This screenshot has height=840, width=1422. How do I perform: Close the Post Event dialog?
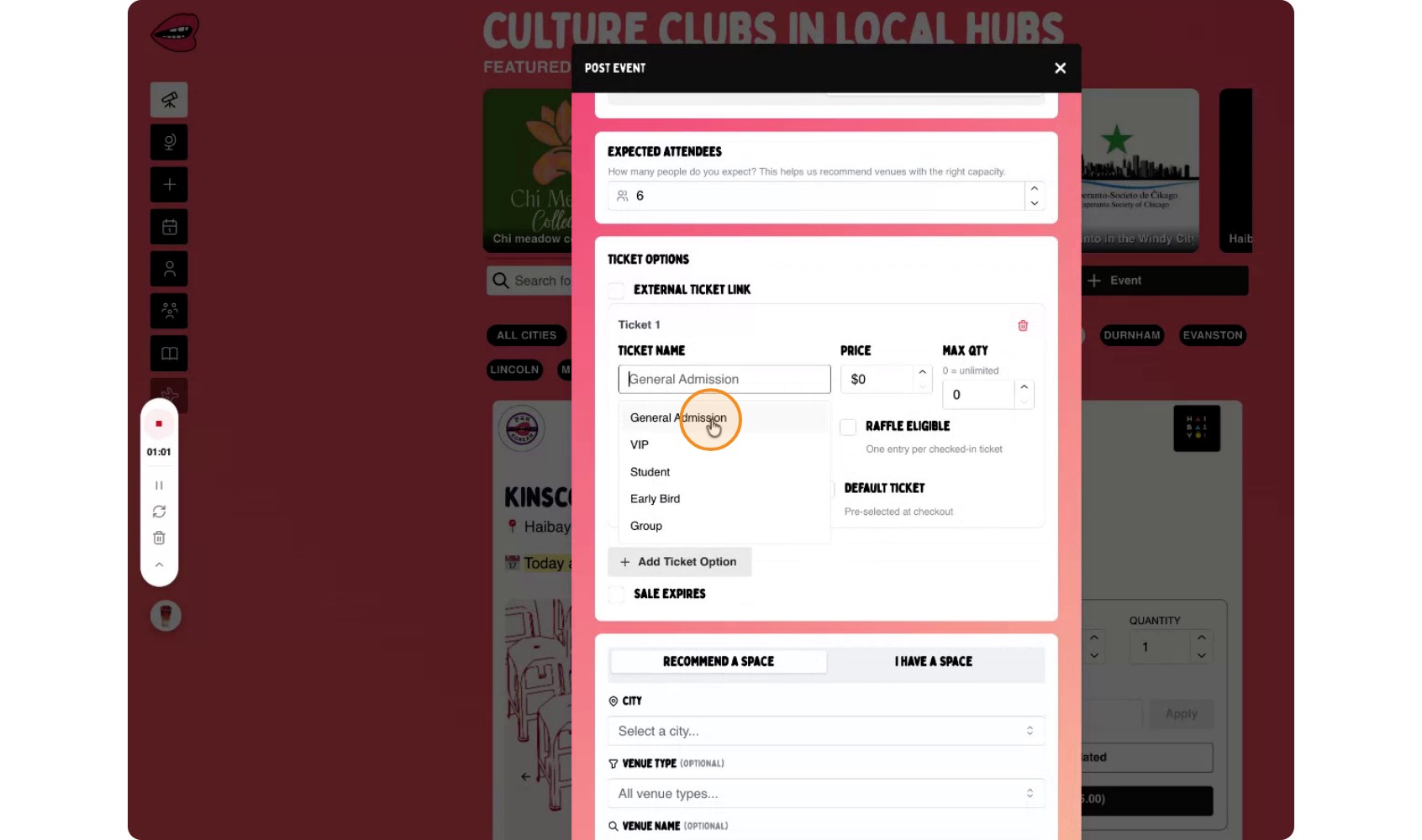[x=1060, y=68]
